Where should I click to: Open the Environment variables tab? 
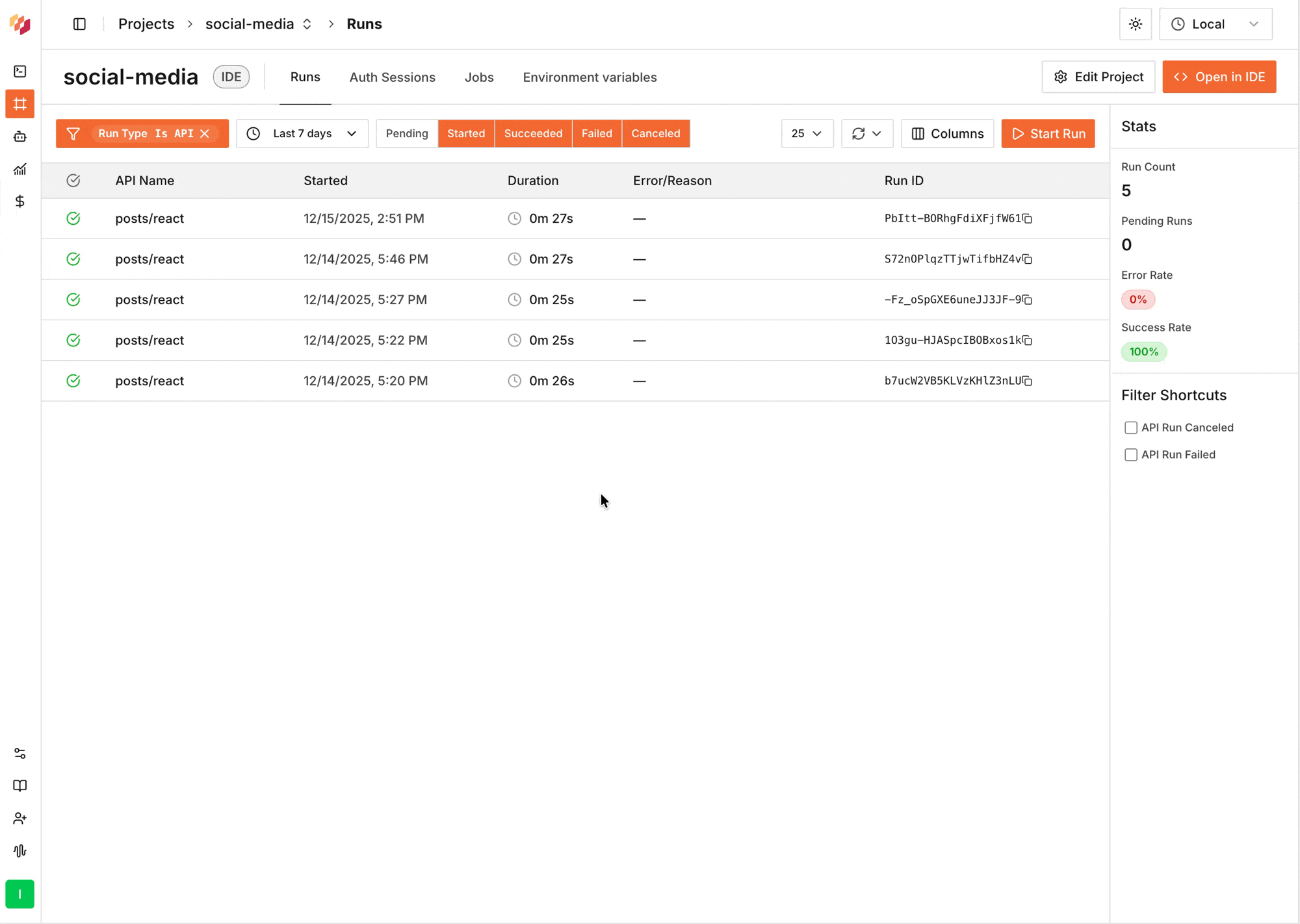(x=590, y=77)
